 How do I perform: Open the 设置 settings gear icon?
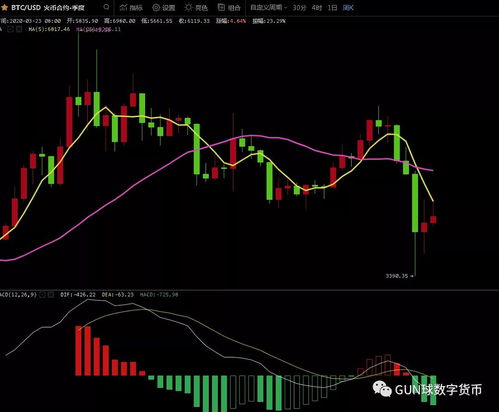click(156, 7)
